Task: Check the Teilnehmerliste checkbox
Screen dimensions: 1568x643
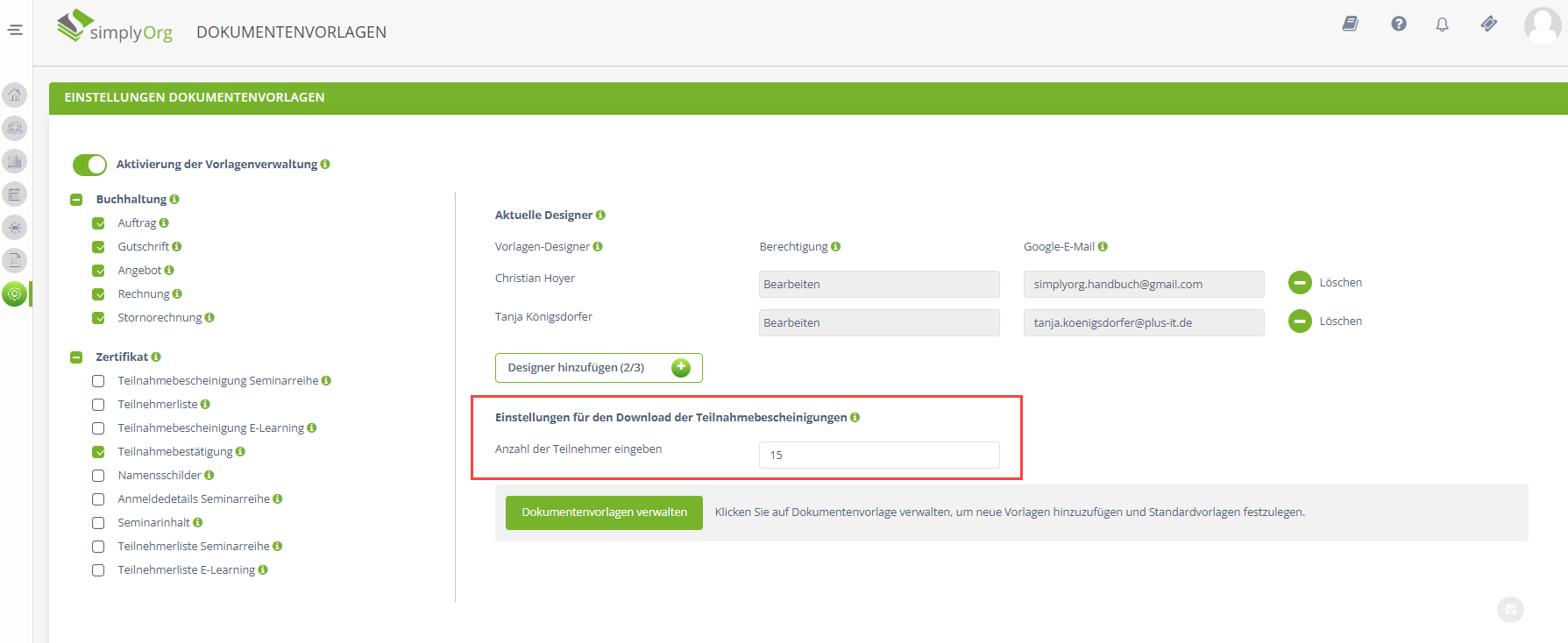Action: pyautogui.click(x=99, y=405)
